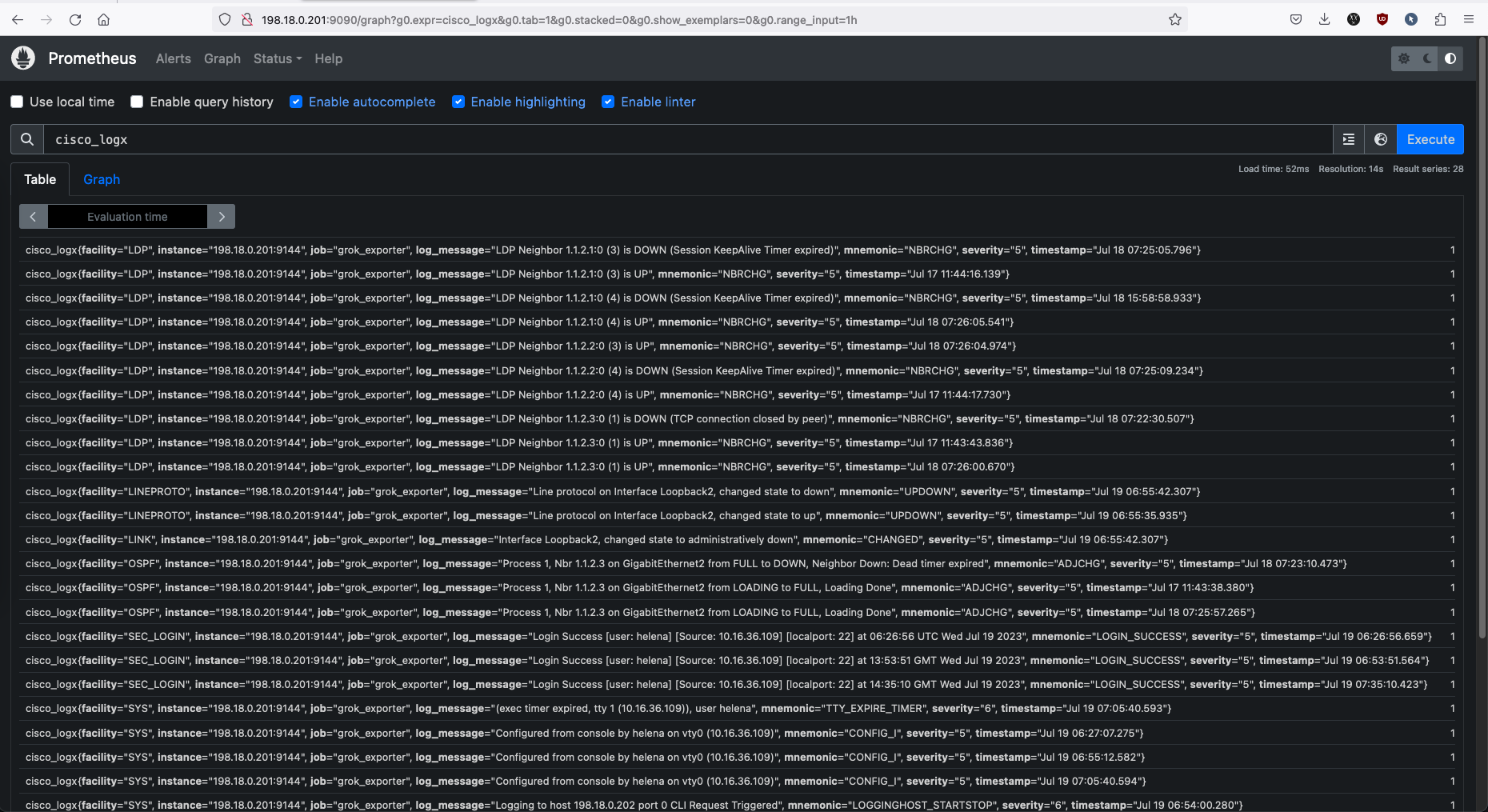
Task: Enable the Use local time checkbox
Action: 17,102
